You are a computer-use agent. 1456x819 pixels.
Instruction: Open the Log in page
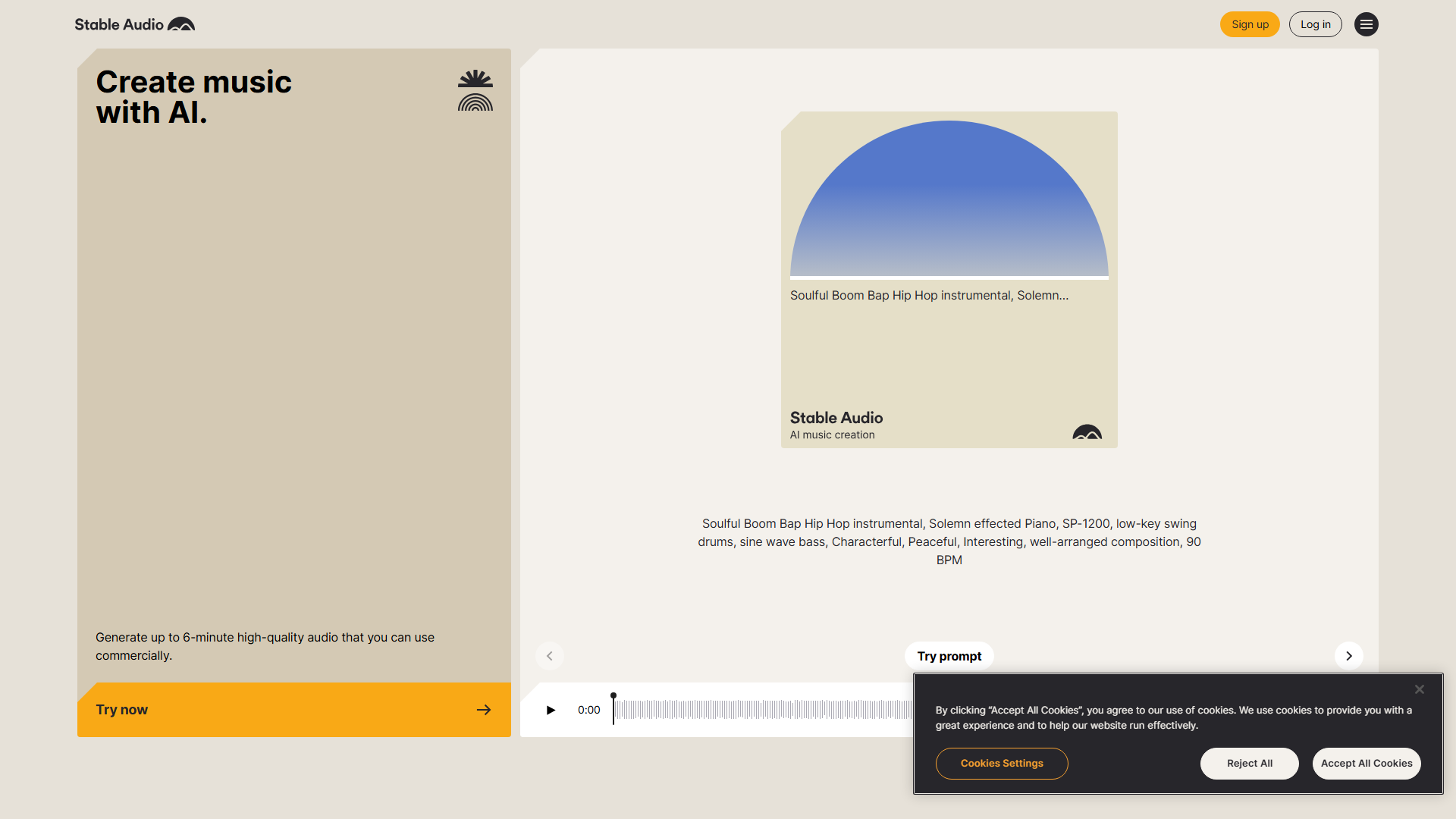pos(1316,24)
